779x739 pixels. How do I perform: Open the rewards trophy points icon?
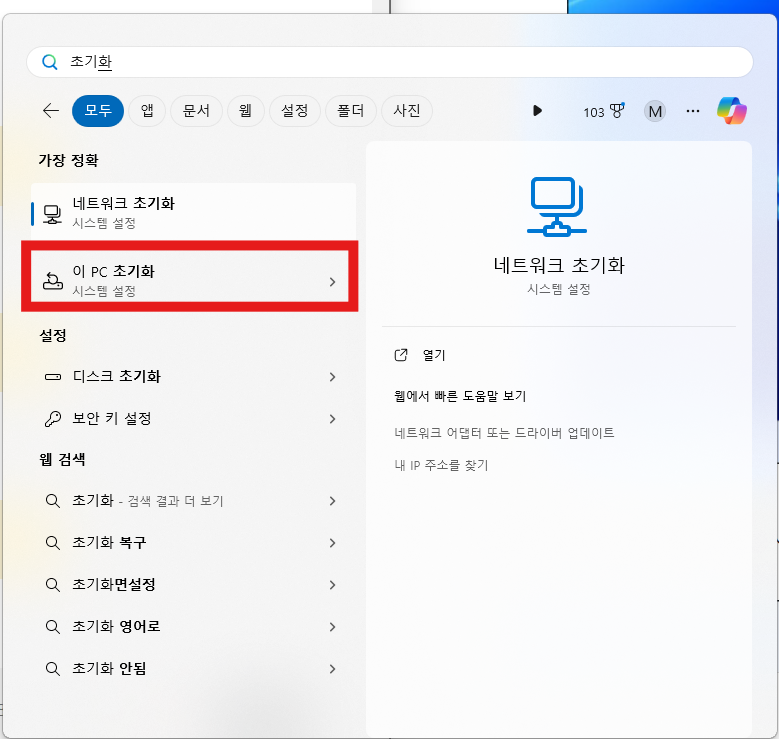[617, 110]
